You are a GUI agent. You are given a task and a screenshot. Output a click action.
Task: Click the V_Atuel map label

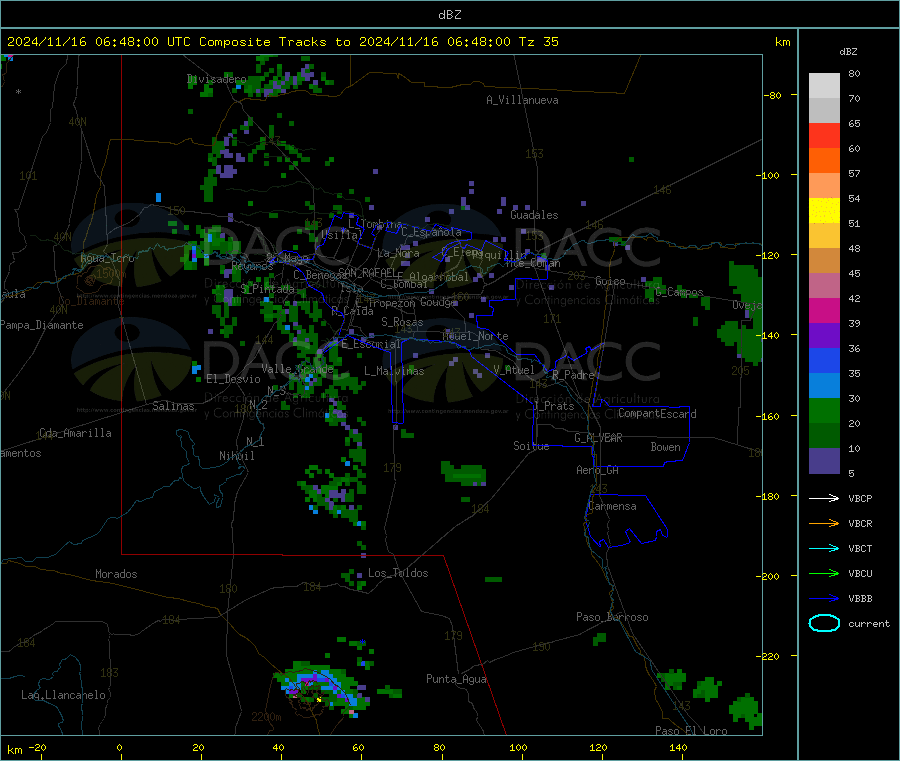[x=514, y=370]
